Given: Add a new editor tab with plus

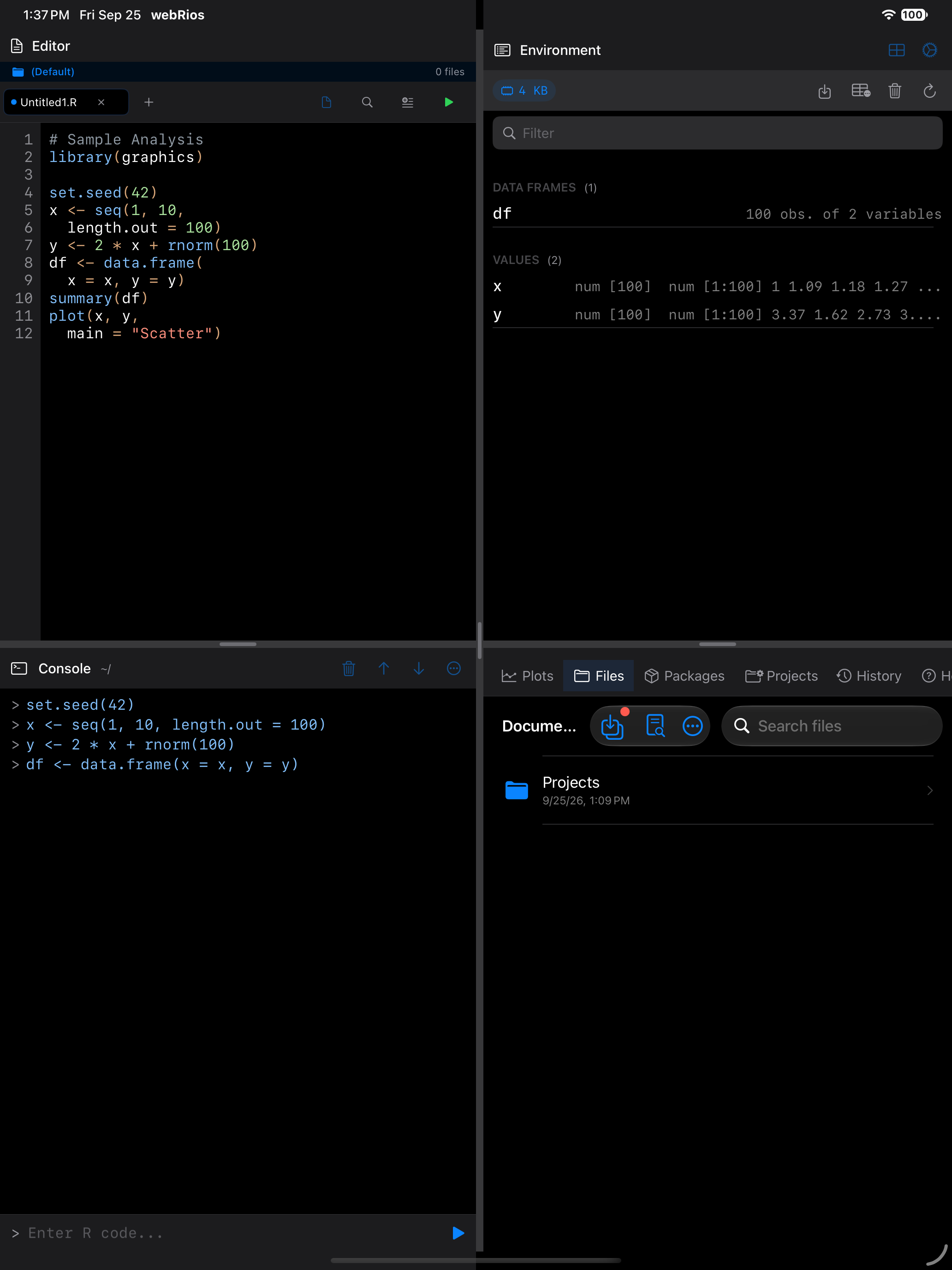Looking at the screenshot, I should pos(149,102).
